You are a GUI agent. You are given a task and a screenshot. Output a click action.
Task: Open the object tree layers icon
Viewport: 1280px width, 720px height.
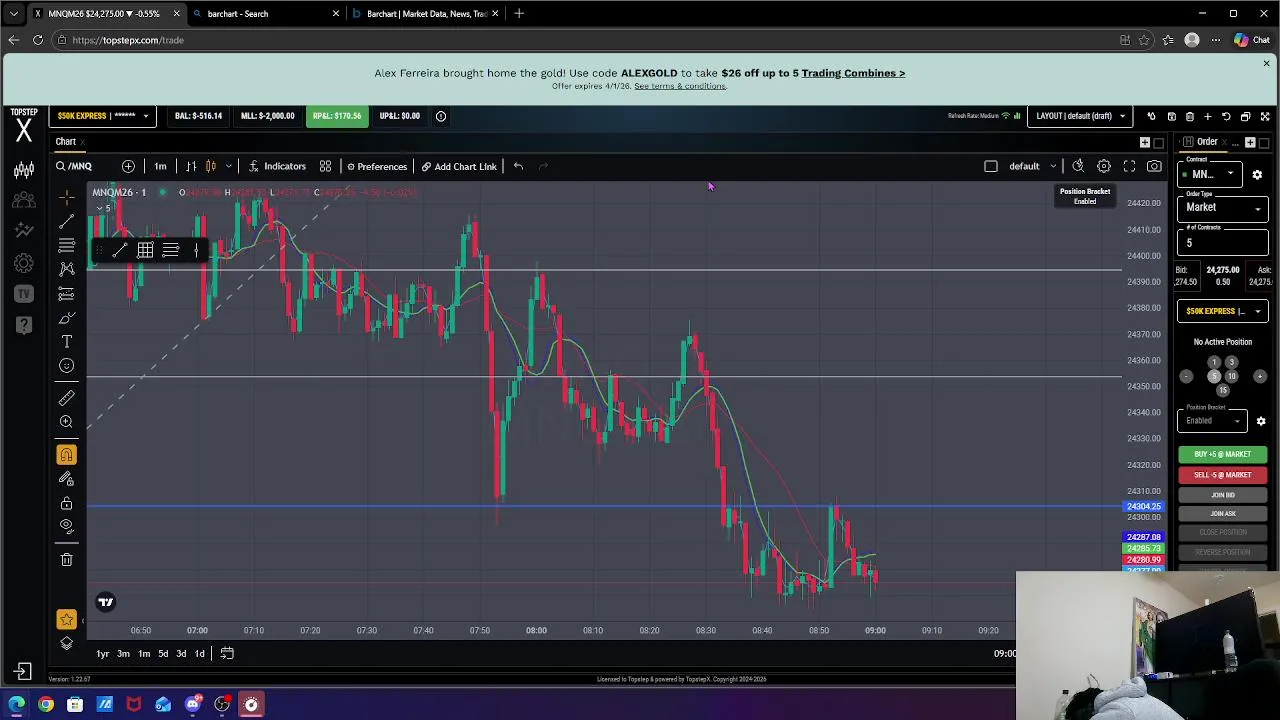(x=66, y=643)
